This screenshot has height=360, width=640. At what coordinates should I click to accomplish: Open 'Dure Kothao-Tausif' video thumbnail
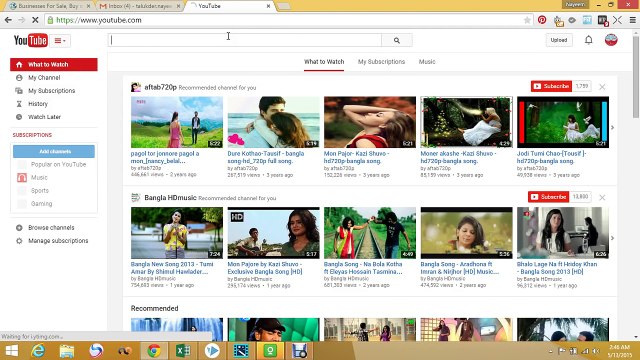273,122
